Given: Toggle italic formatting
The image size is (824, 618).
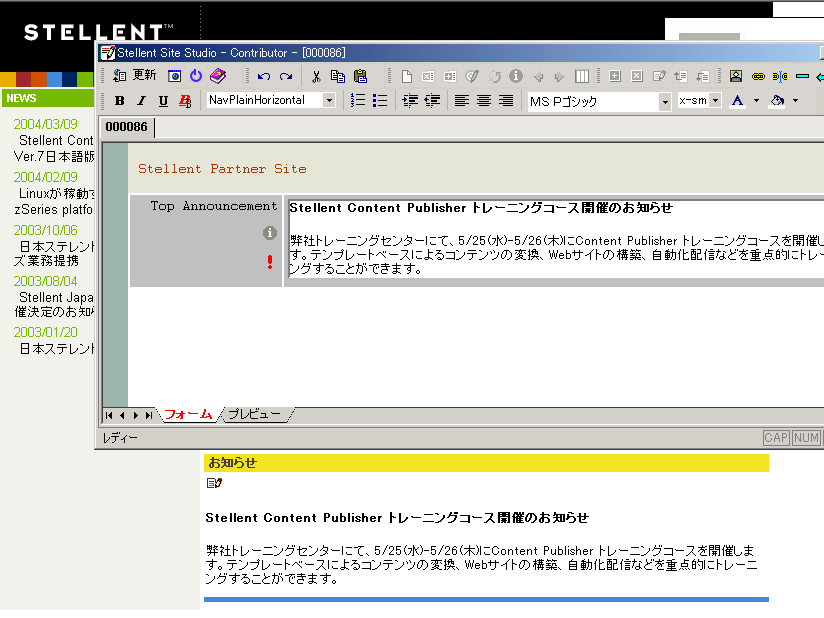Looking at the screenshot, I should pos(141,100).
